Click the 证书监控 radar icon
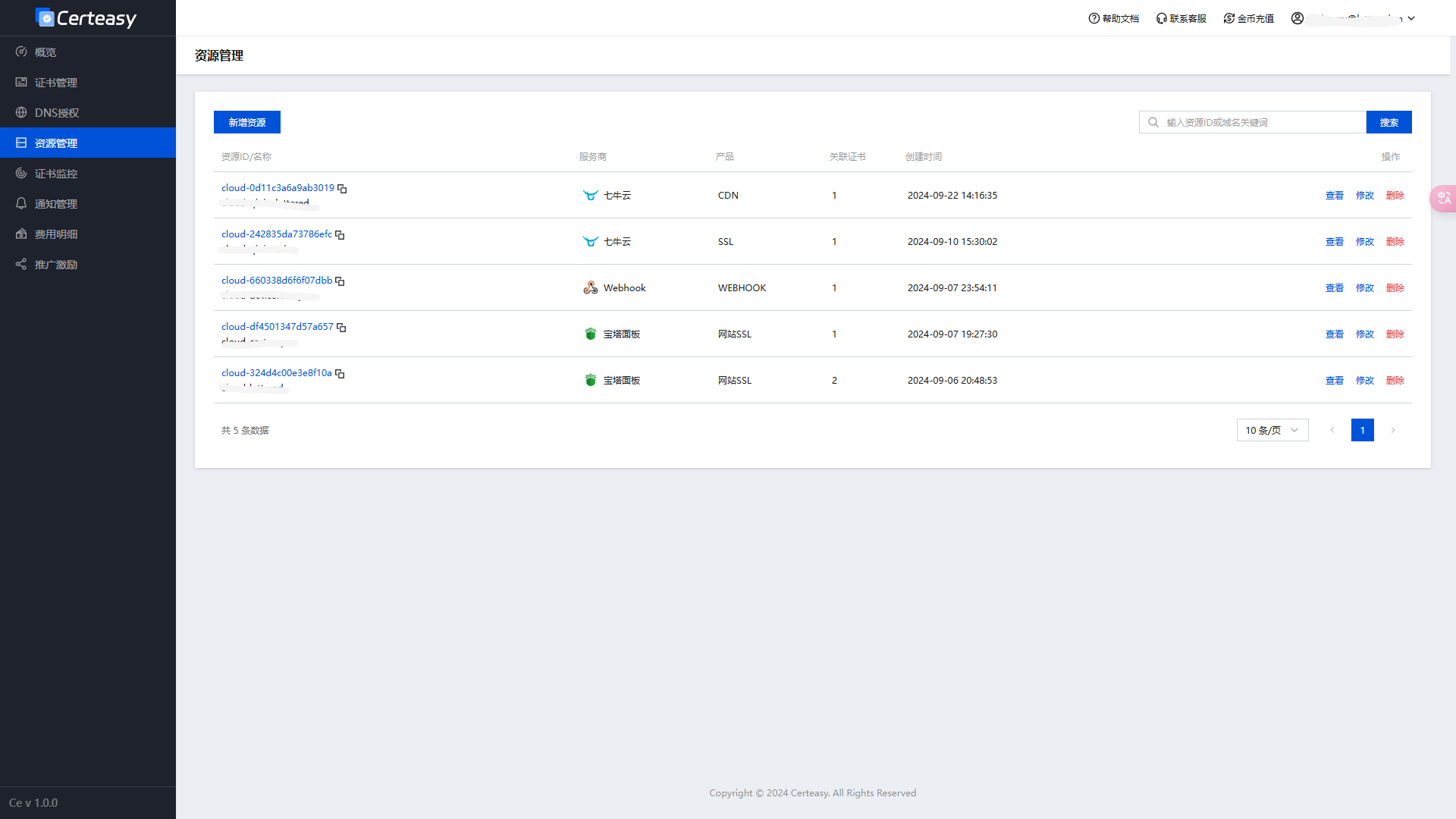Image resolution: width=1456 pixels, height=819 pixels. (21, 173)
